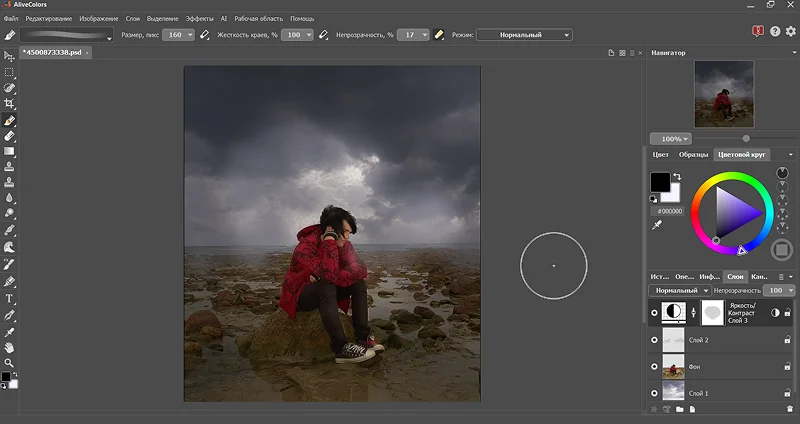Click the #000000 hex color field

[x=669, y=211]
